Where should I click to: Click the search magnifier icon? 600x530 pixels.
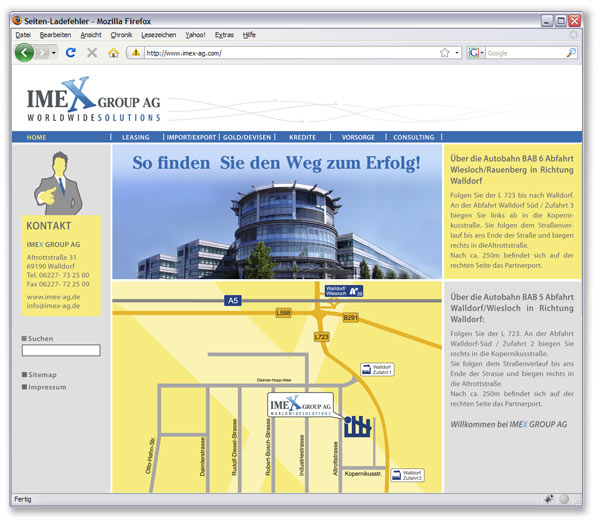pos(571,53)
